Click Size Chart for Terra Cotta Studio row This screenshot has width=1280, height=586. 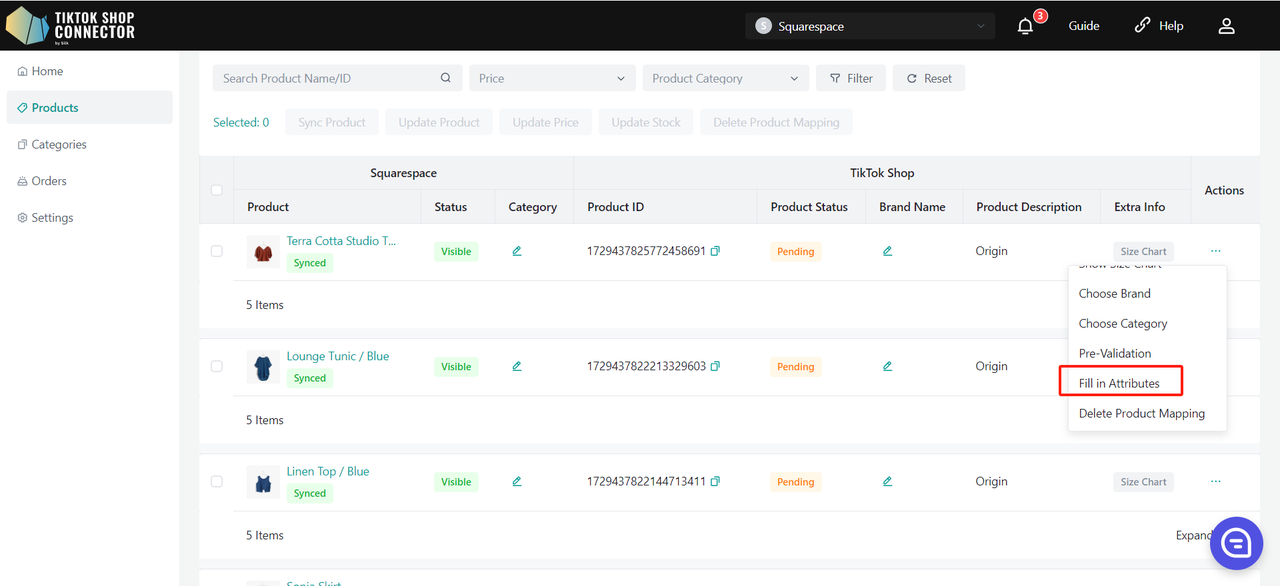[x=1143, y=252]
